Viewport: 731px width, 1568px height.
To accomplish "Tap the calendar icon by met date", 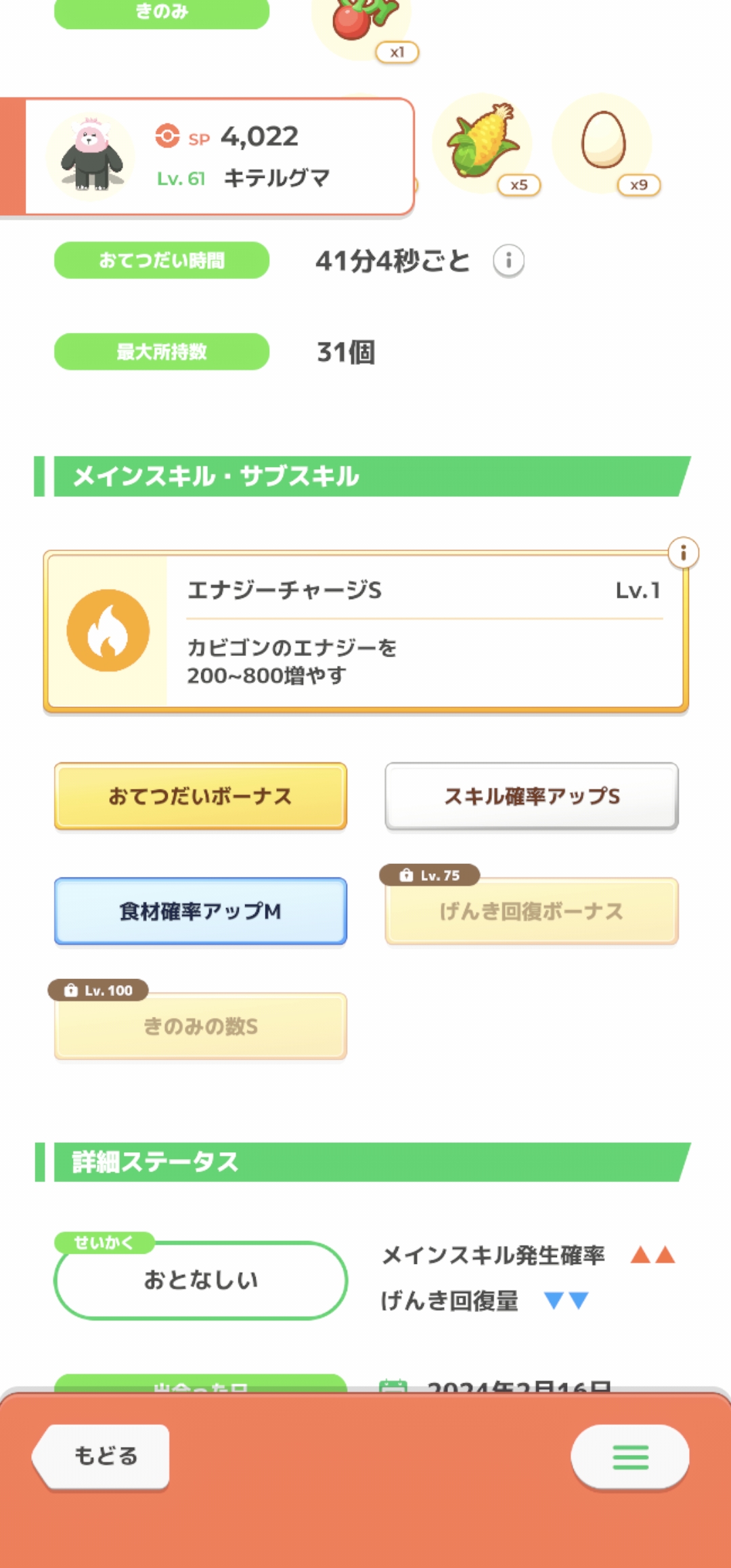I will click(393, 1385).
